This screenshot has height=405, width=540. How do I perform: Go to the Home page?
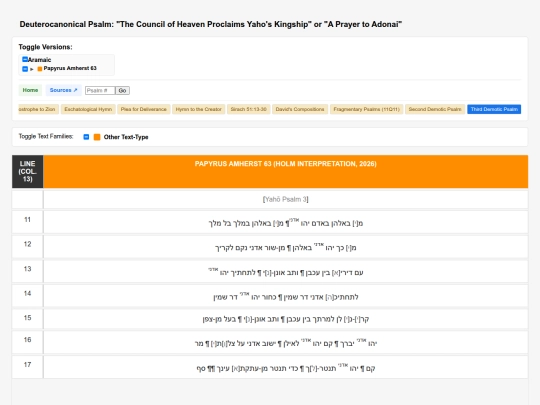tap(30, 90)
